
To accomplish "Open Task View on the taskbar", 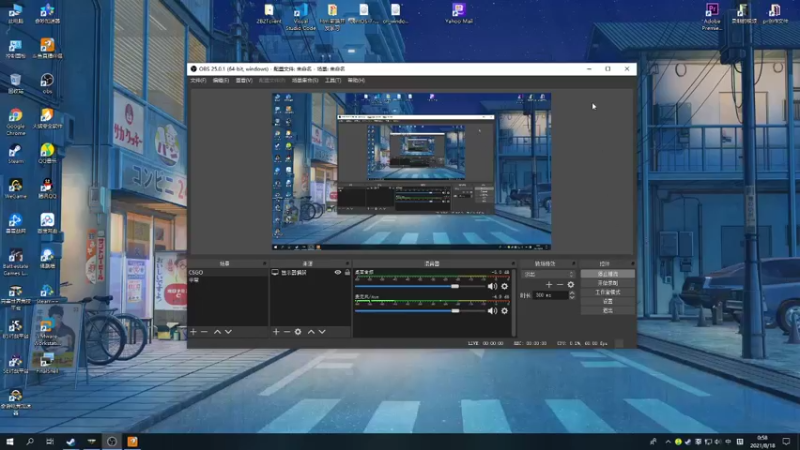I will click(49, 441).
